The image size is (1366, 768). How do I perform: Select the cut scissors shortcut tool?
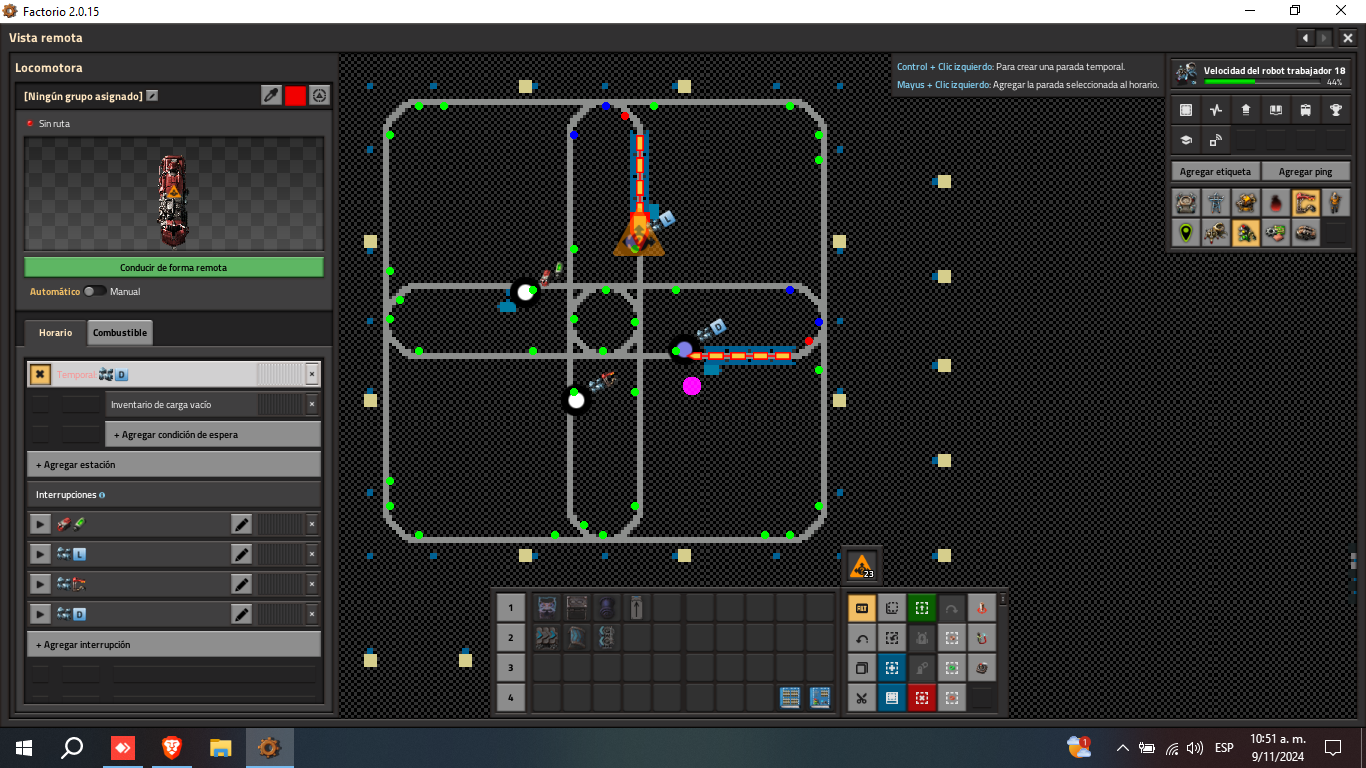861,698
